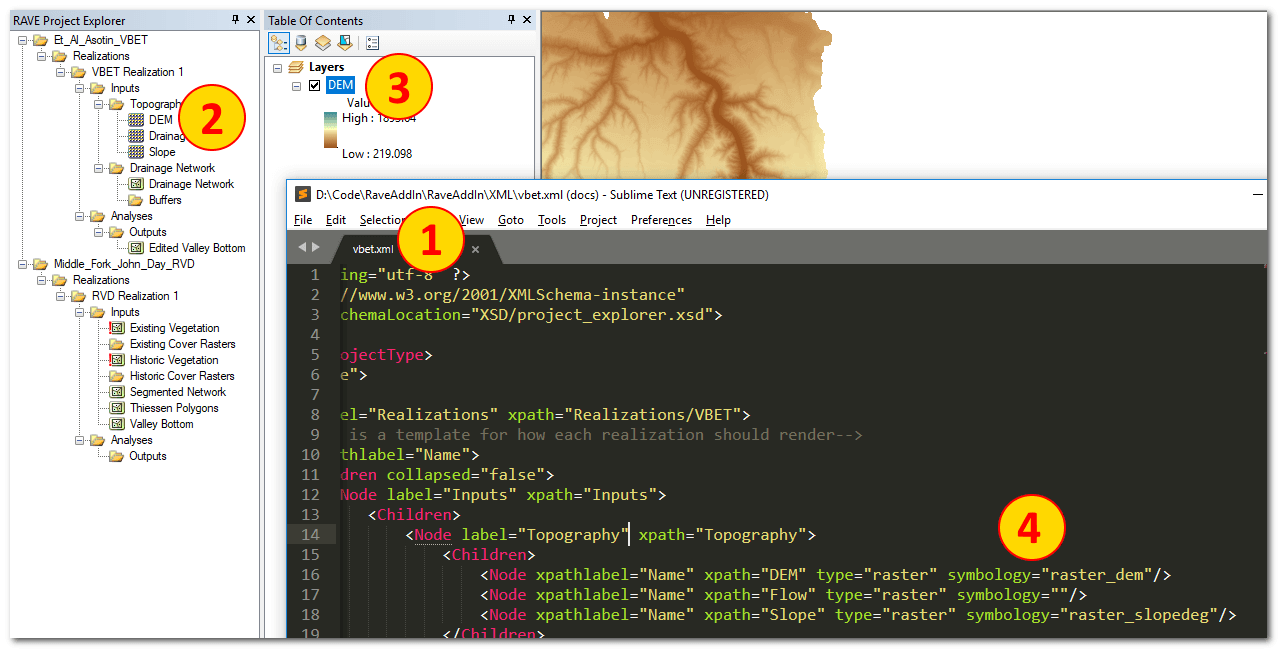Open Sublime Text View menu
Image resolution: width=1278 pixels, height=649 pixels.
pos(472,220)
